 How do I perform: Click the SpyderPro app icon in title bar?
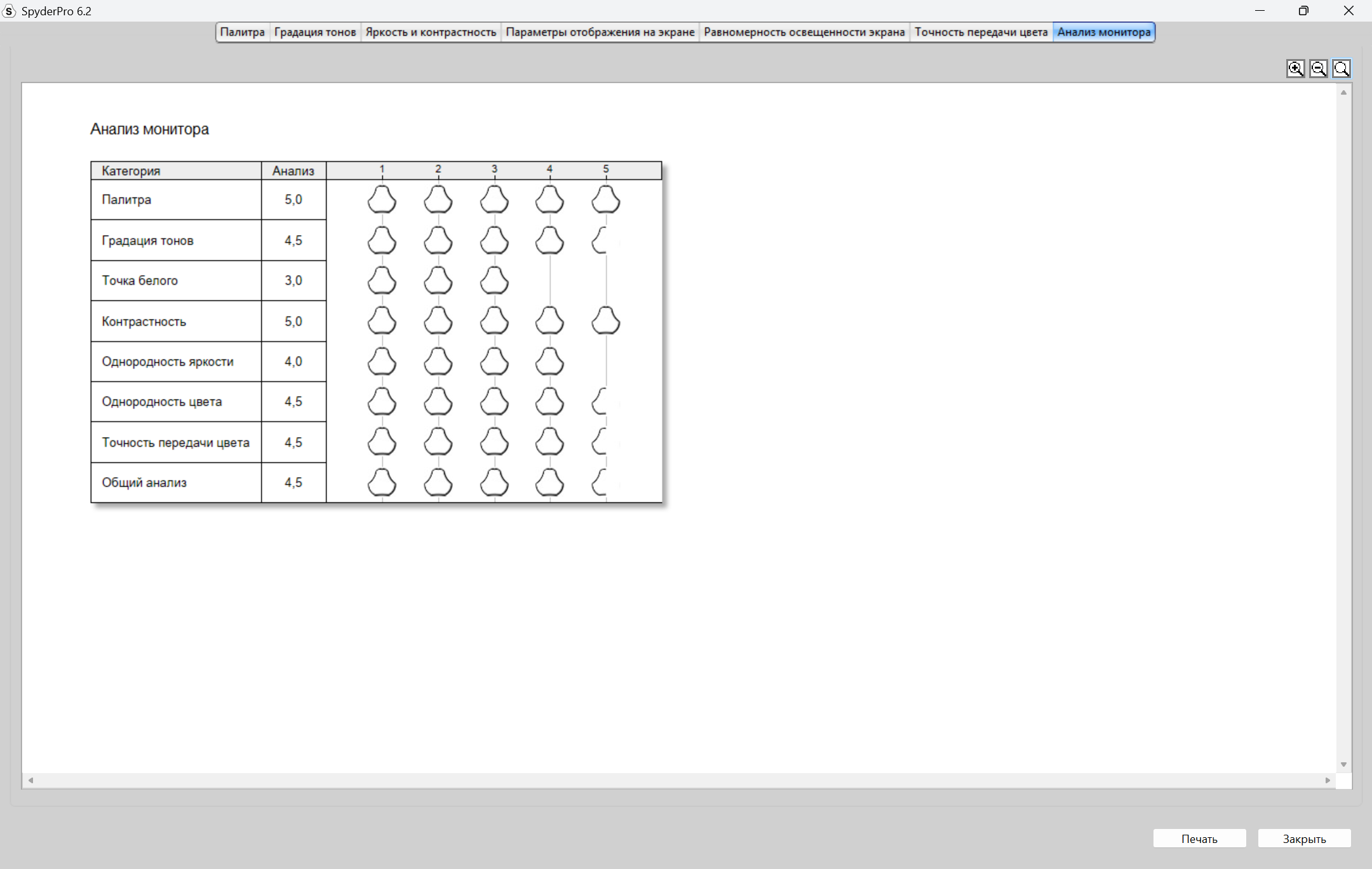point(9,11)
